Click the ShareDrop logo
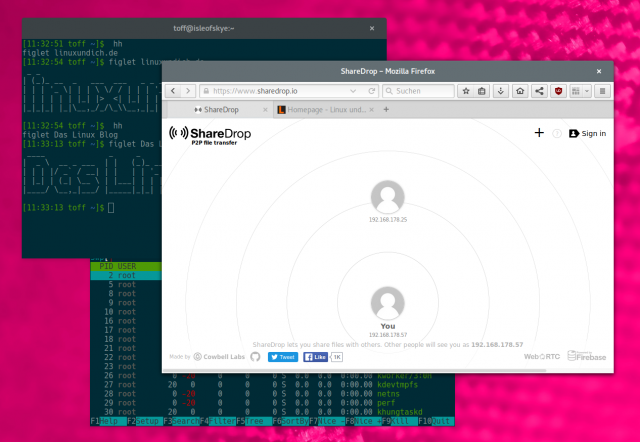 click(x=210, y=135)
